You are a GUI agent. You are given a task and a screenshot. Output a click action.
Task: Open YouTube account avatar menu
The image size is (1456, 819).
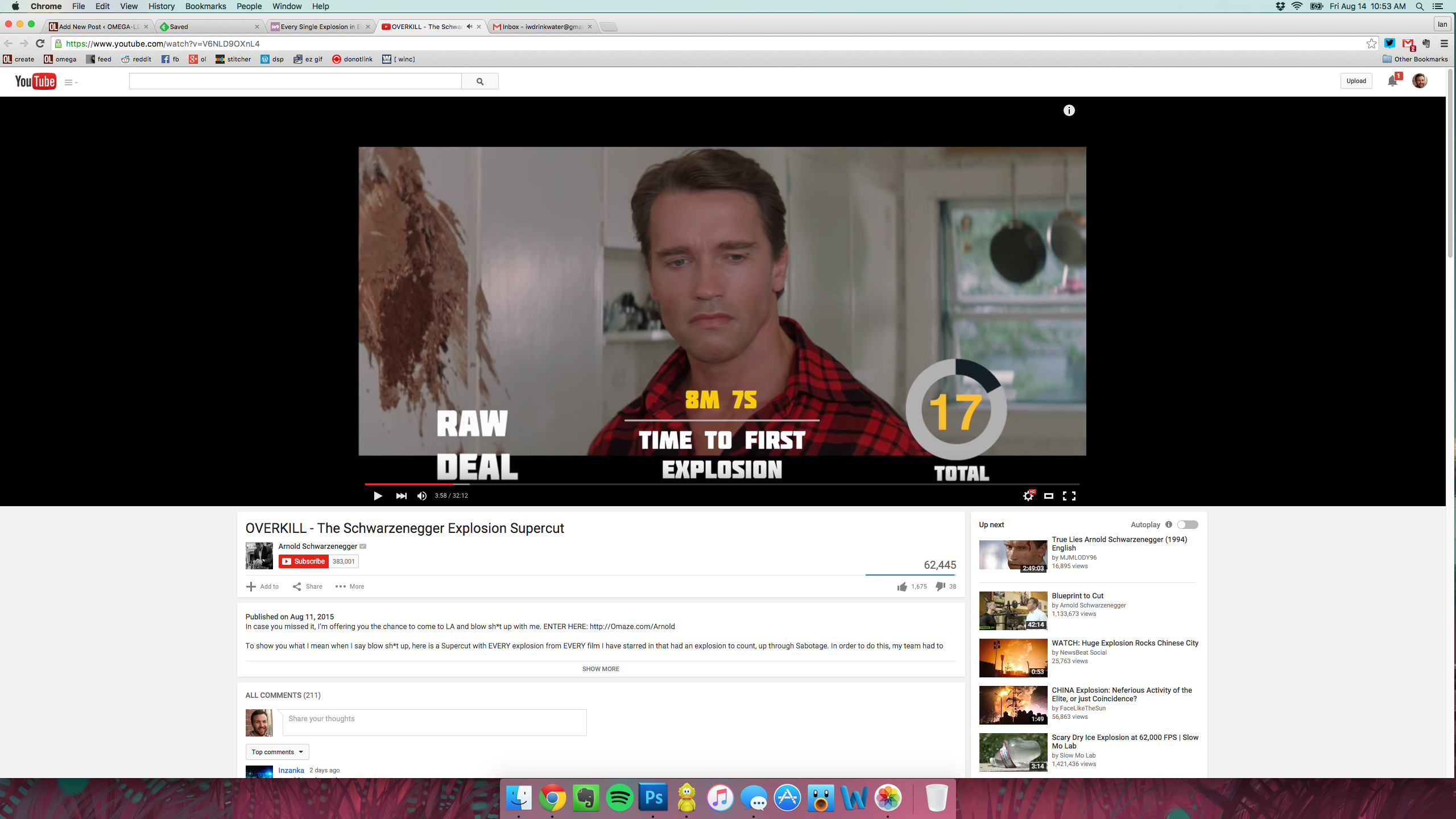1420,81
